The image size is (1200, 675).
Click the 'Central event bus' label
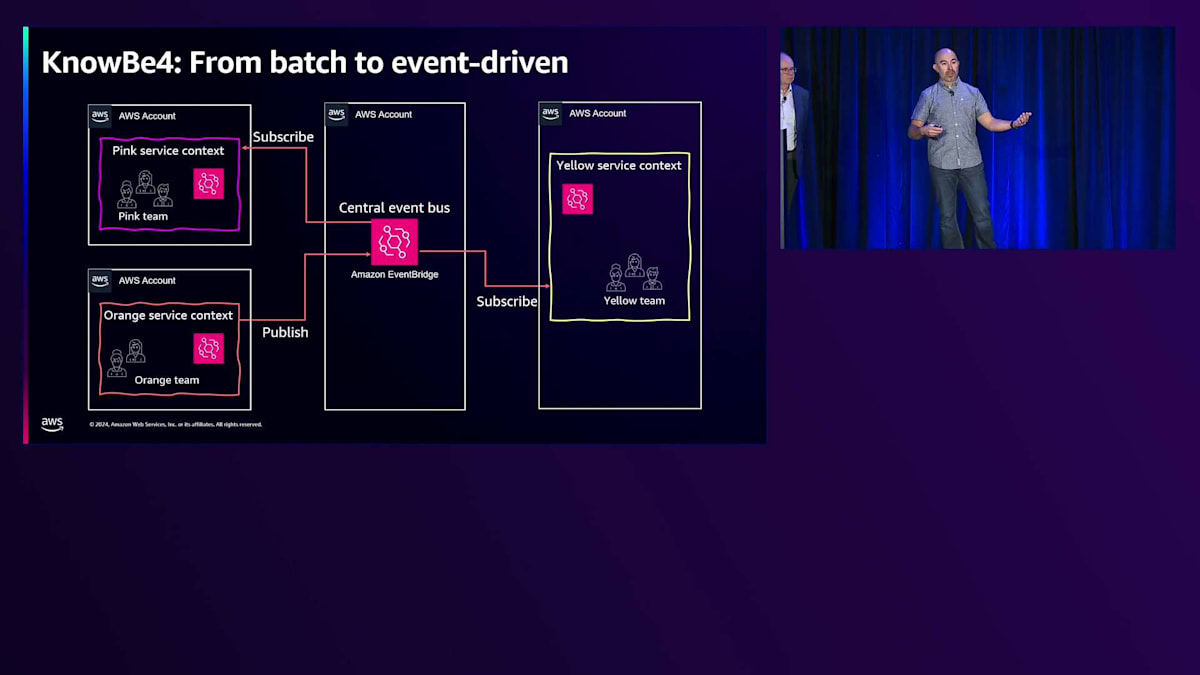point(394,208)
